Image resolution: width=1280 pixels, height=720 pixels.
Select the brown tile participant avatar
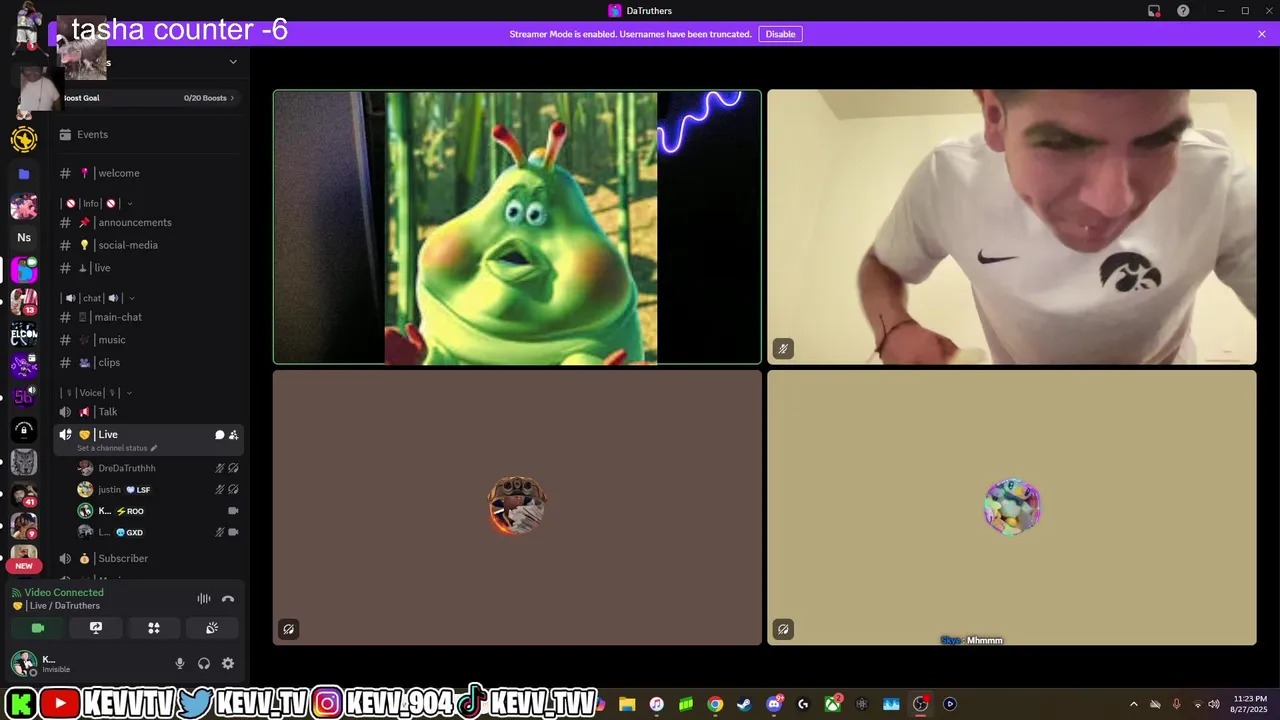(x=517, y=505)
